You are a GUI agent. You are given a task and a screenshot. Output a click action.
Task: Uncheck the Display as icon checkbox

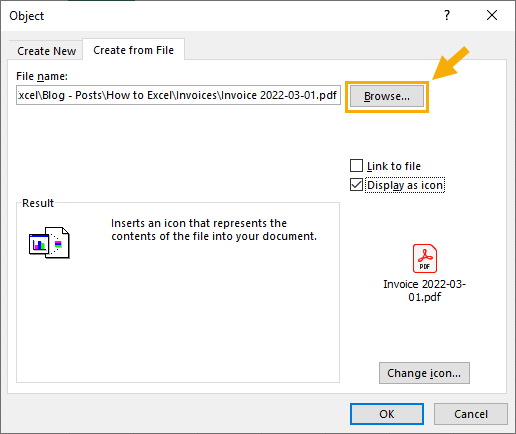click(356, 185)
